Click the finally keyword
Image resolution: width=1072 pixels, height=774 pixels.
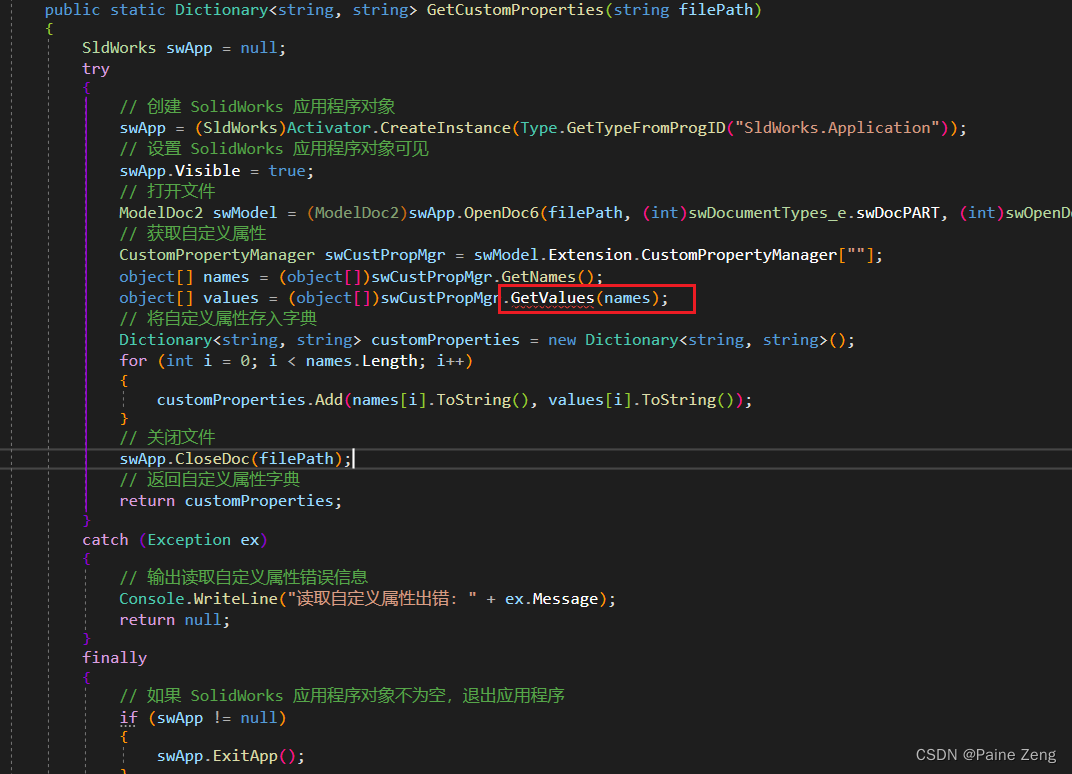tap(114, 658)
